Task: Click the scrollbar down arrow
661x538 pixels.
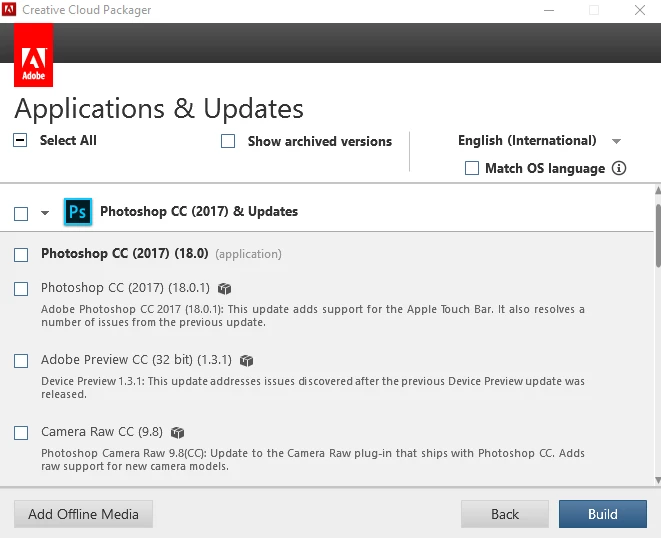Action: coord(658,480)
